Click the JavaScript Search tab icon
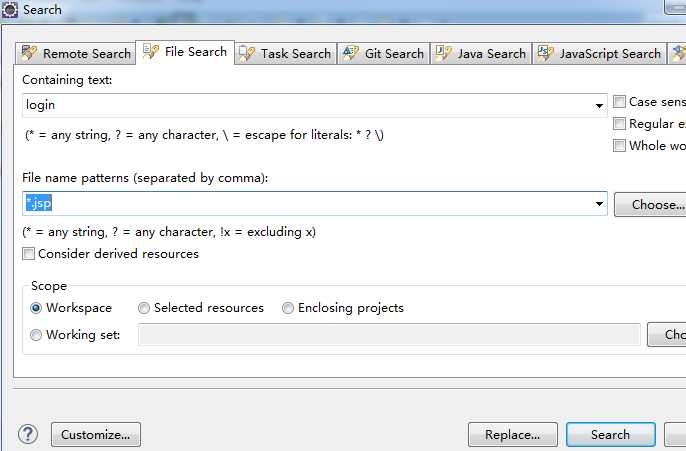Screen dimensions: 686x451 tap(546, 53)
